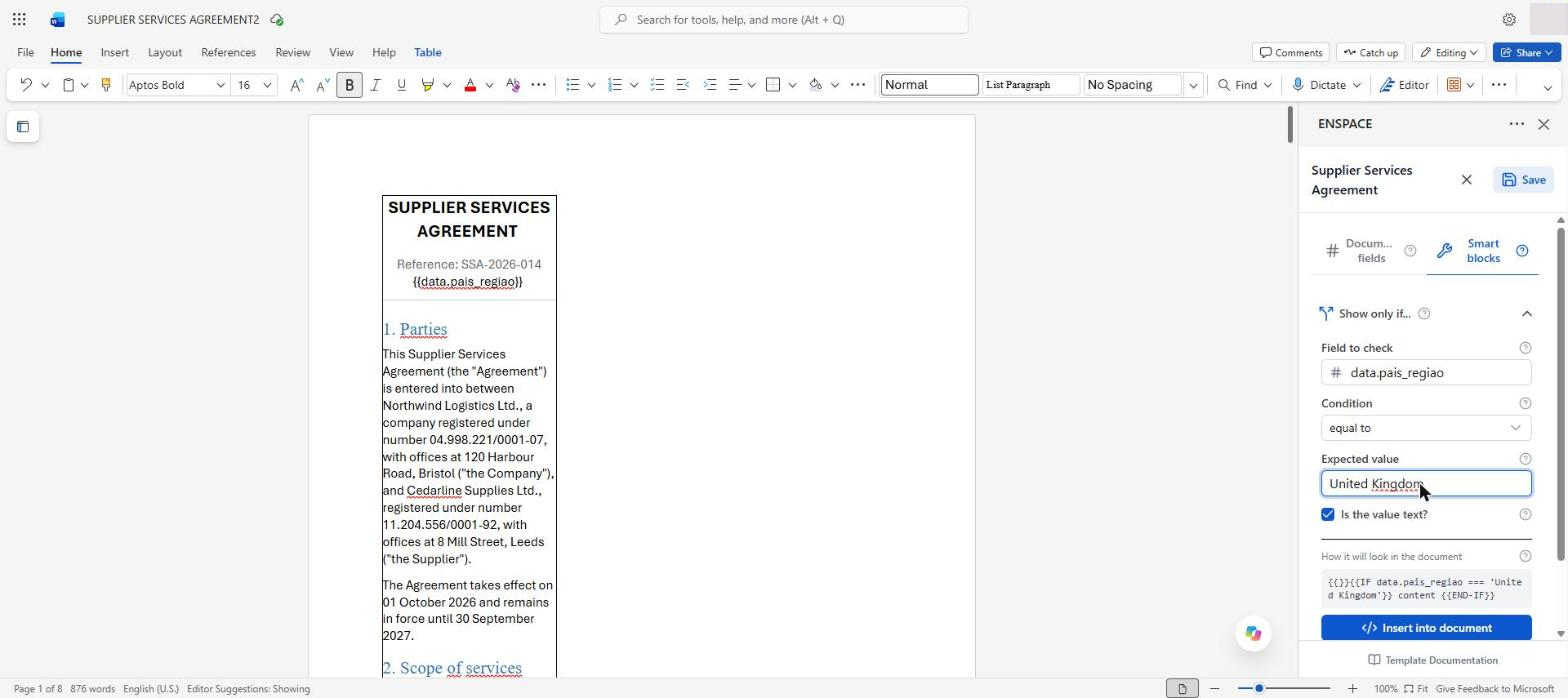Viewport: 1568px width, 698px height.
Task: Increase paragraph indent
Action: [x=709, y=85]
